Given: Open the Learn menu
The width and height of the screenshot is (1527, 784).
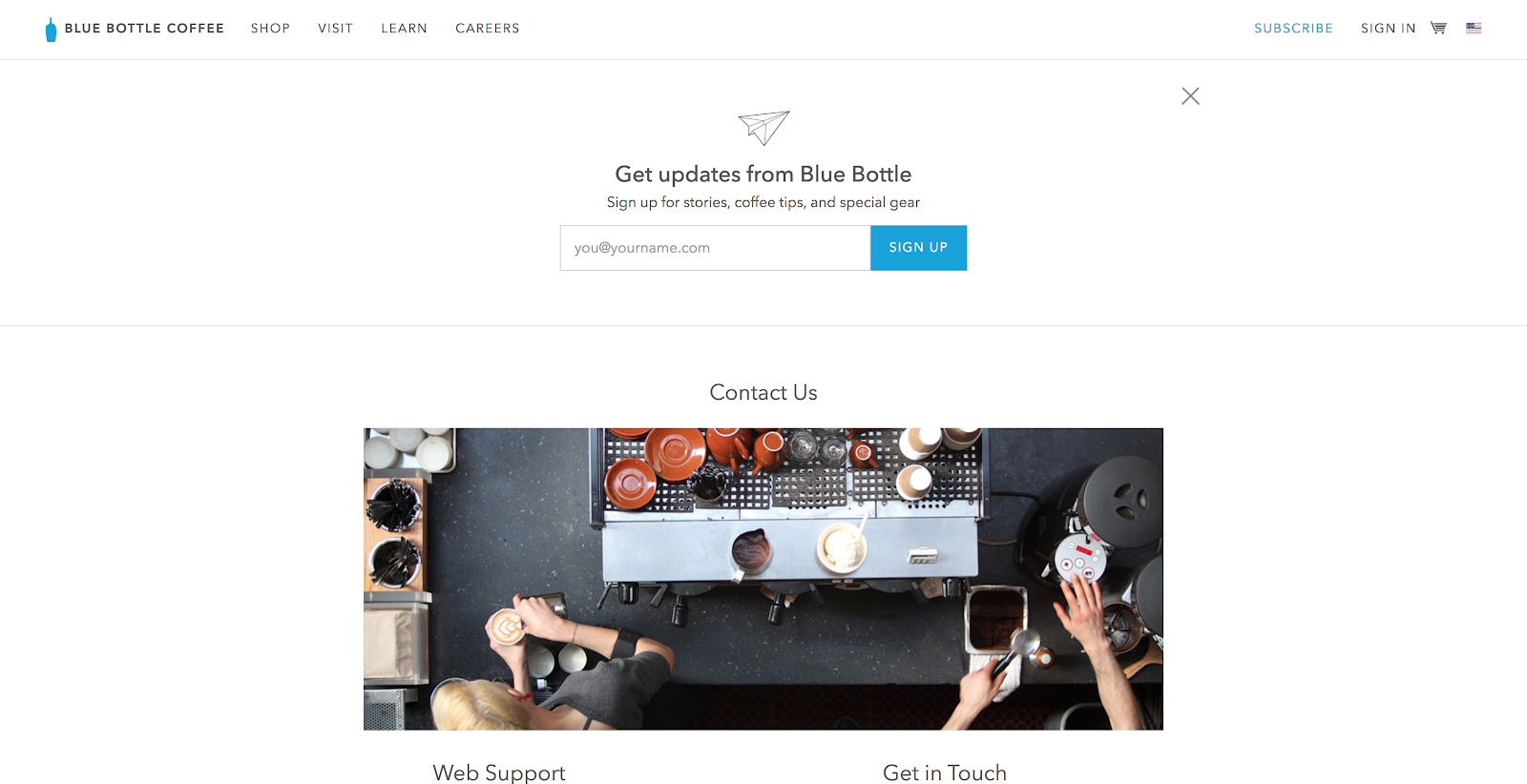Looking at the screenshot, I should coord(404,29).
